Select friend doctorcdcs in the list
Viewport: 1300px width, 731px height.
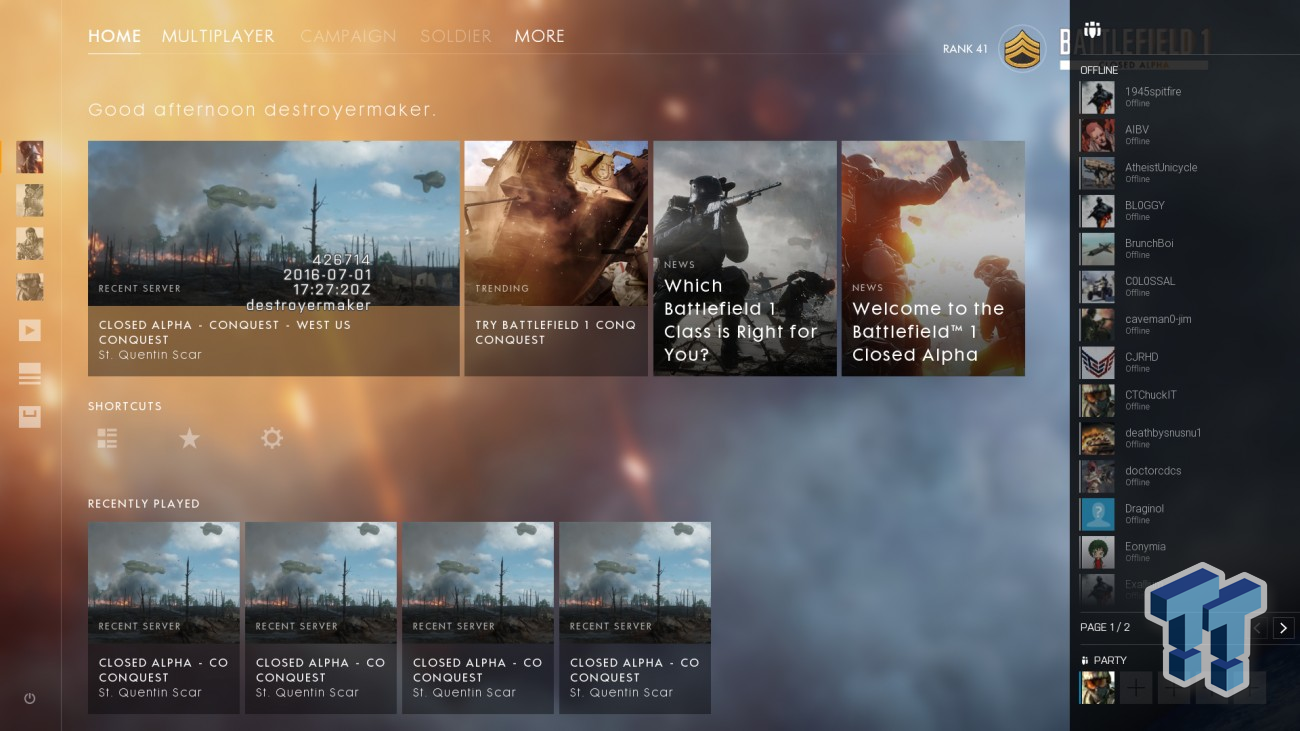click(1186, 477)
